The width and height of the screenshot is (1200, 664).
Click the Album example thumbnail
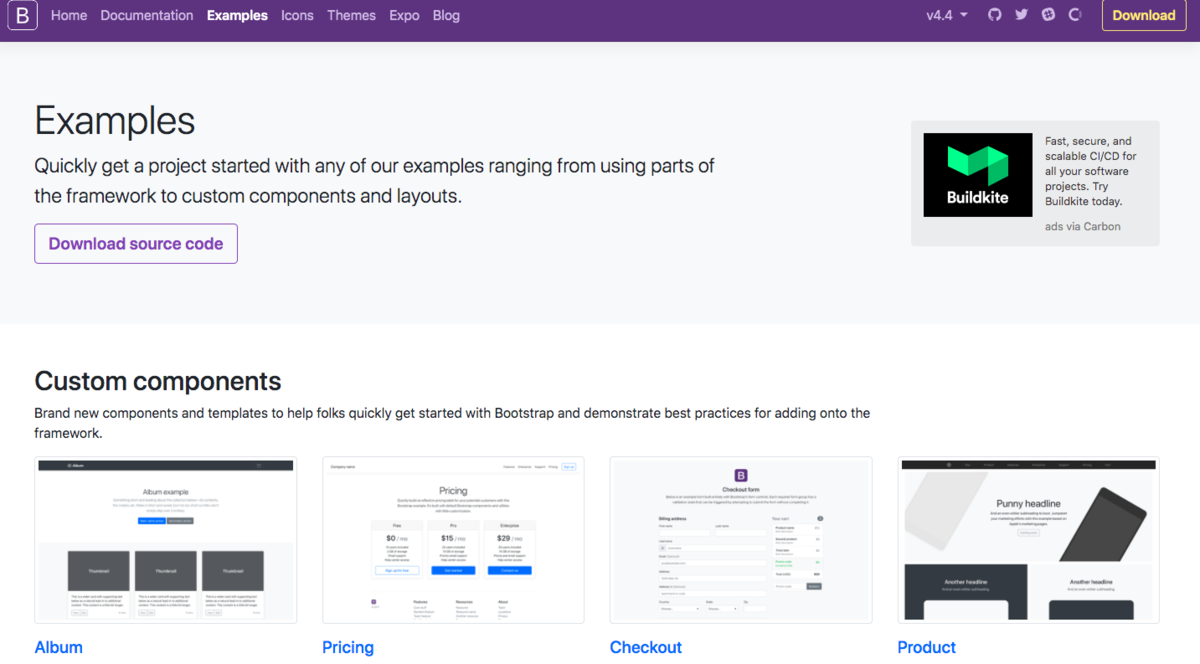pos(165,540)
